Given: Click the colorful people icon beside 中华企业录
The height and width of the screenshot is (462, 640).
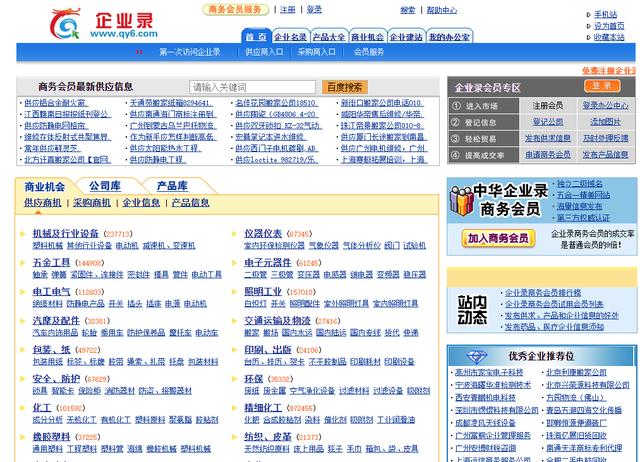Looking at the screenshot, I should coord(461,200).
